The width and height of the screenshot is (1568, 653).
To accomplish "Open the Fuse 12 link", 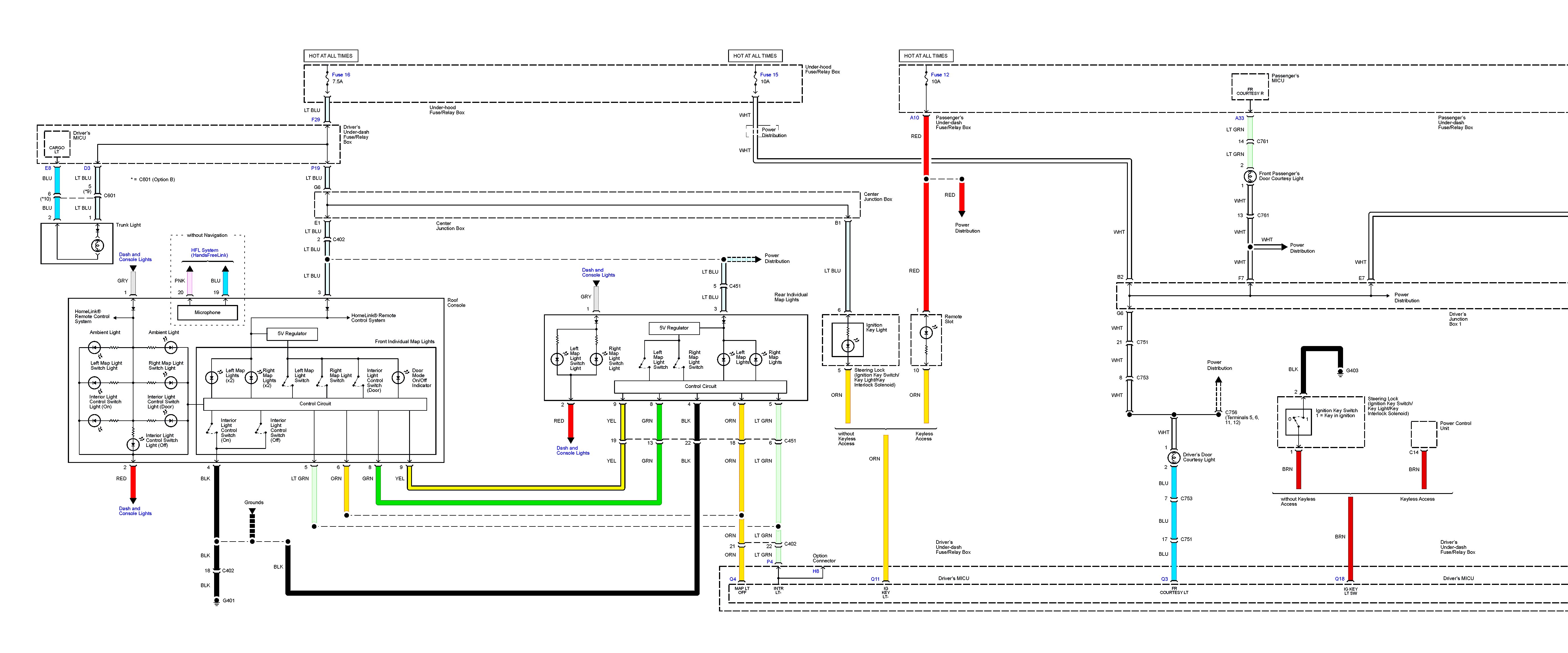I will [x=940, y=75].
